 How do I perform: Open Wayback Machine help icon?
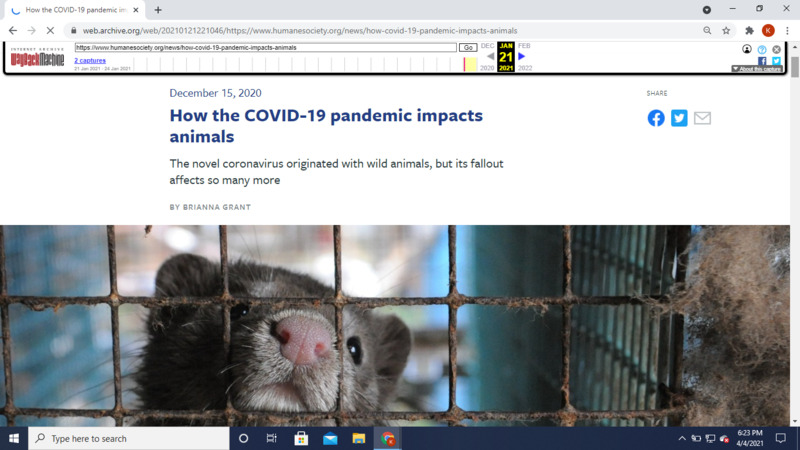point(762,49)
